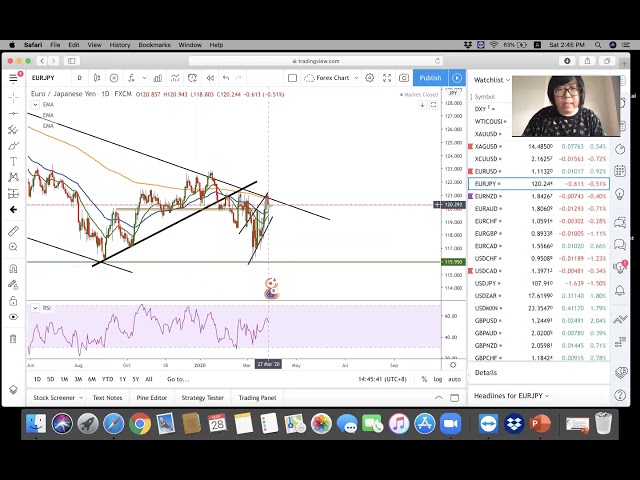Open chart settings gear icon
The width and height of the screenshot is (640, 480).
[x=369, y=78]
